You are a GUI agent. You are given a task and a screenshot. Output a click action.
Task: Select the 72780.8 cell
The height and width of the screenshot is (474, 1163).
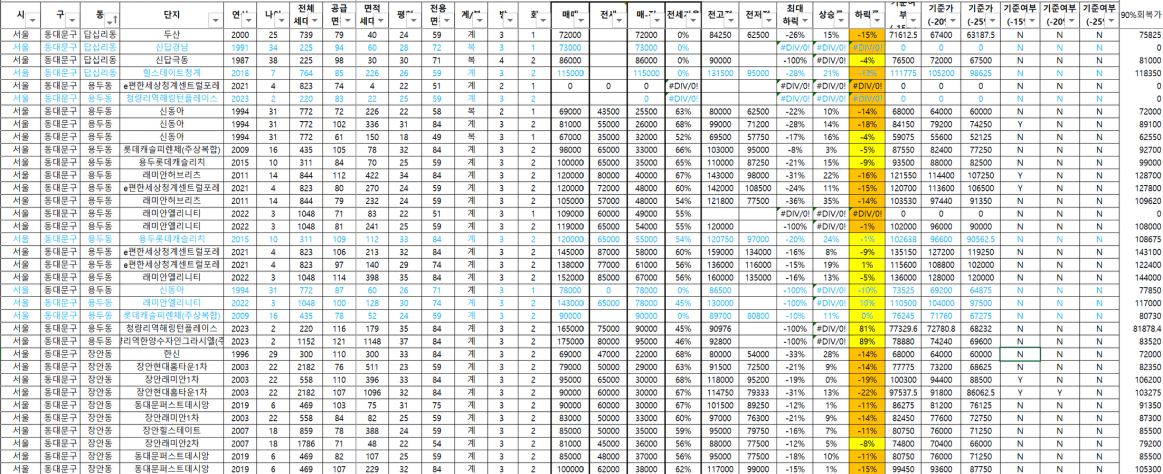click(940, 328)
